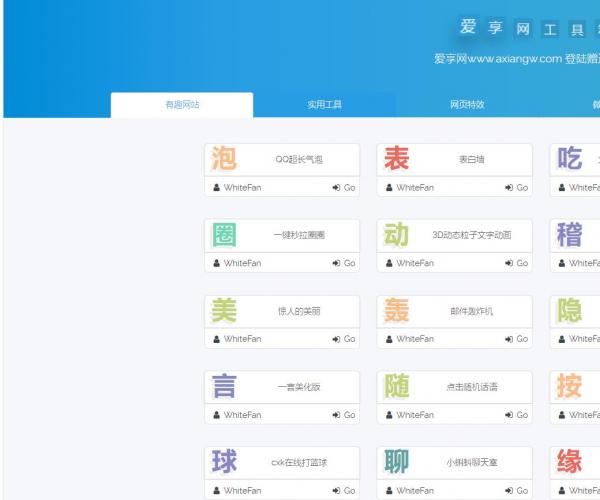Click WhiteFan author in 小俐抖聊天室 card
This screenshot has width=600, height=500.
click(x=415, y=490)
